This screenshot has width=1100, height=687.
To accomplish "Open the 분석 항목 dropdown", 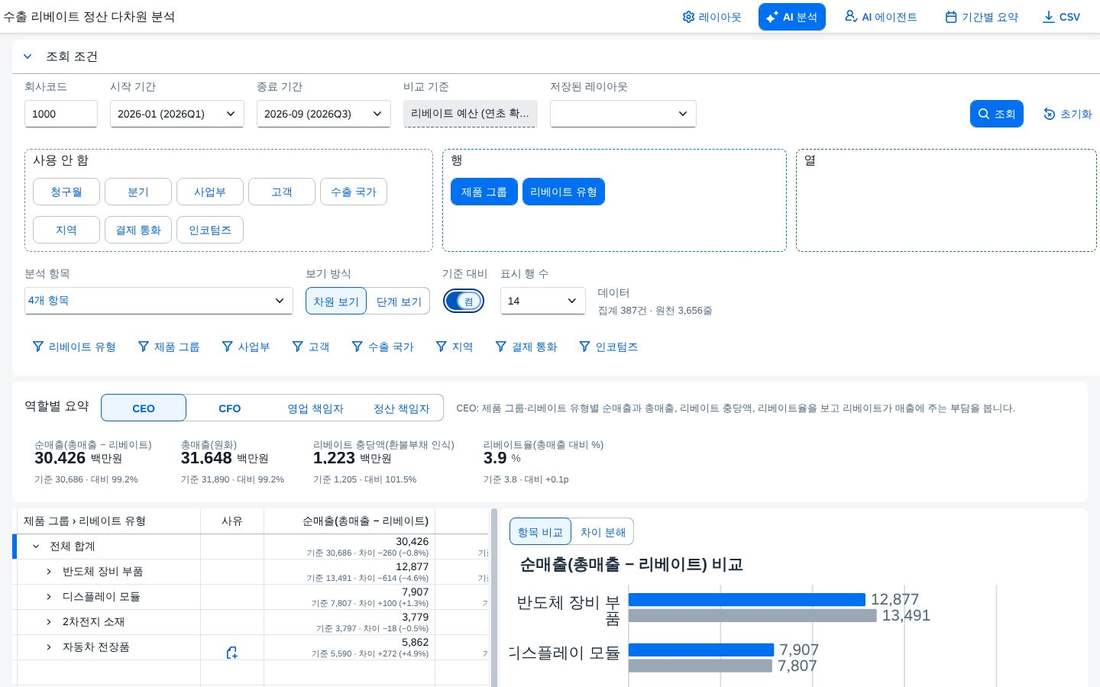I will [159, 300].
